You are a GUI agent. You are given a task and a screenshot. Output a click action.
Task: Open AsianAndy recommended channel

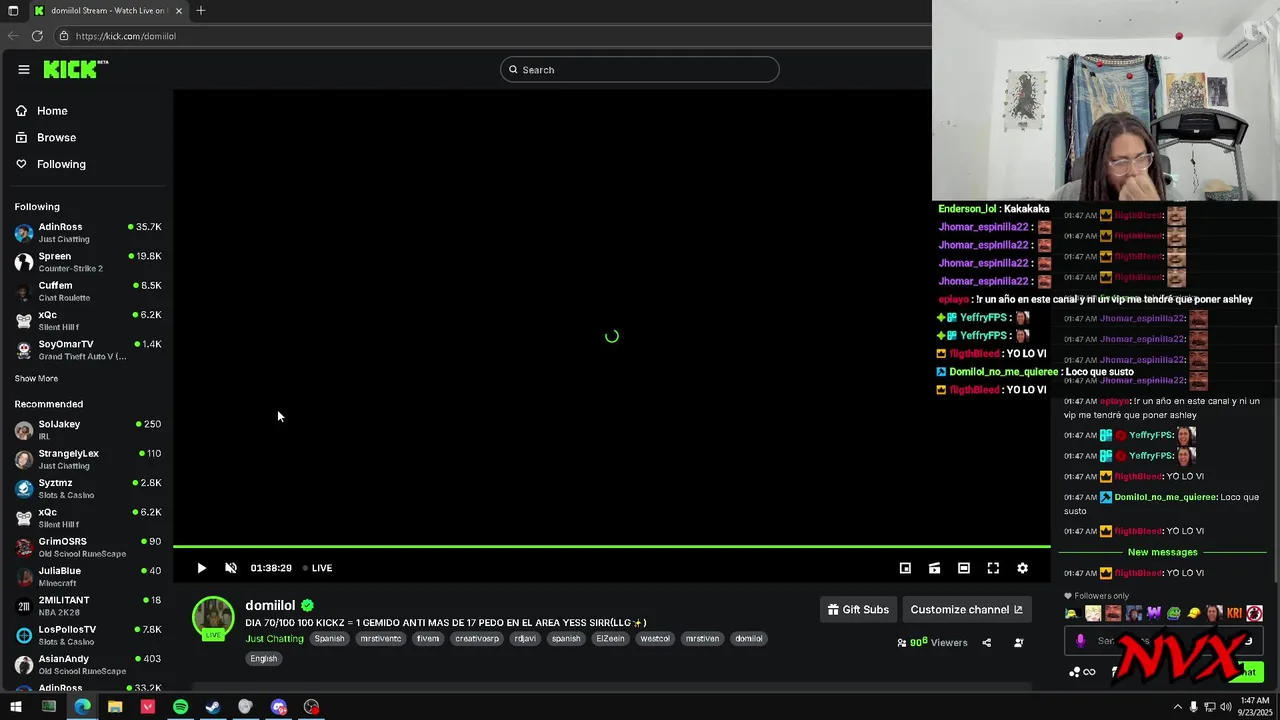point(87,665)
